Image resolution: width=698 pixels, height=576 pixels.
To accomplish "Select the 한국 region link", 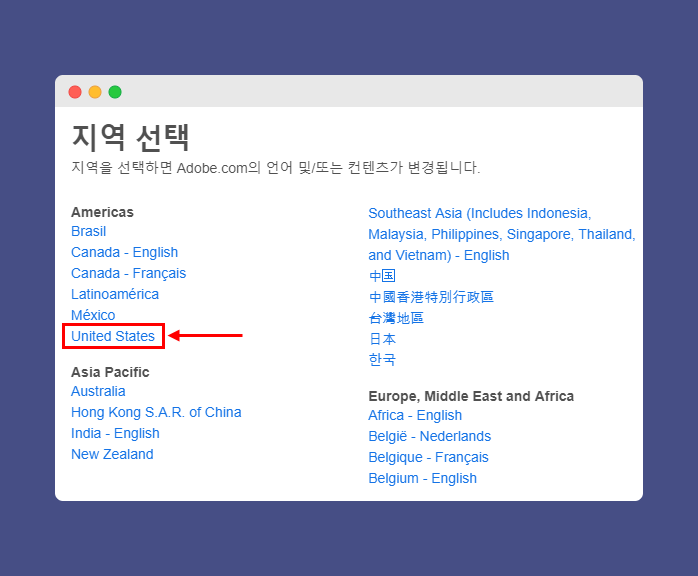I will 382,360.
